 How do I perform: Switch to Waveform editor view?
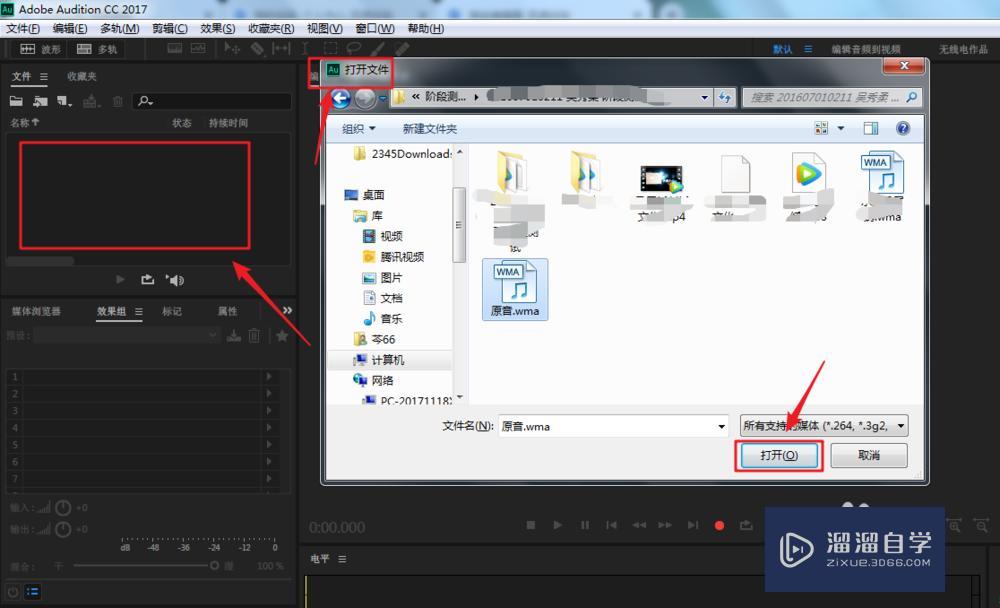[x=40, y=49]
